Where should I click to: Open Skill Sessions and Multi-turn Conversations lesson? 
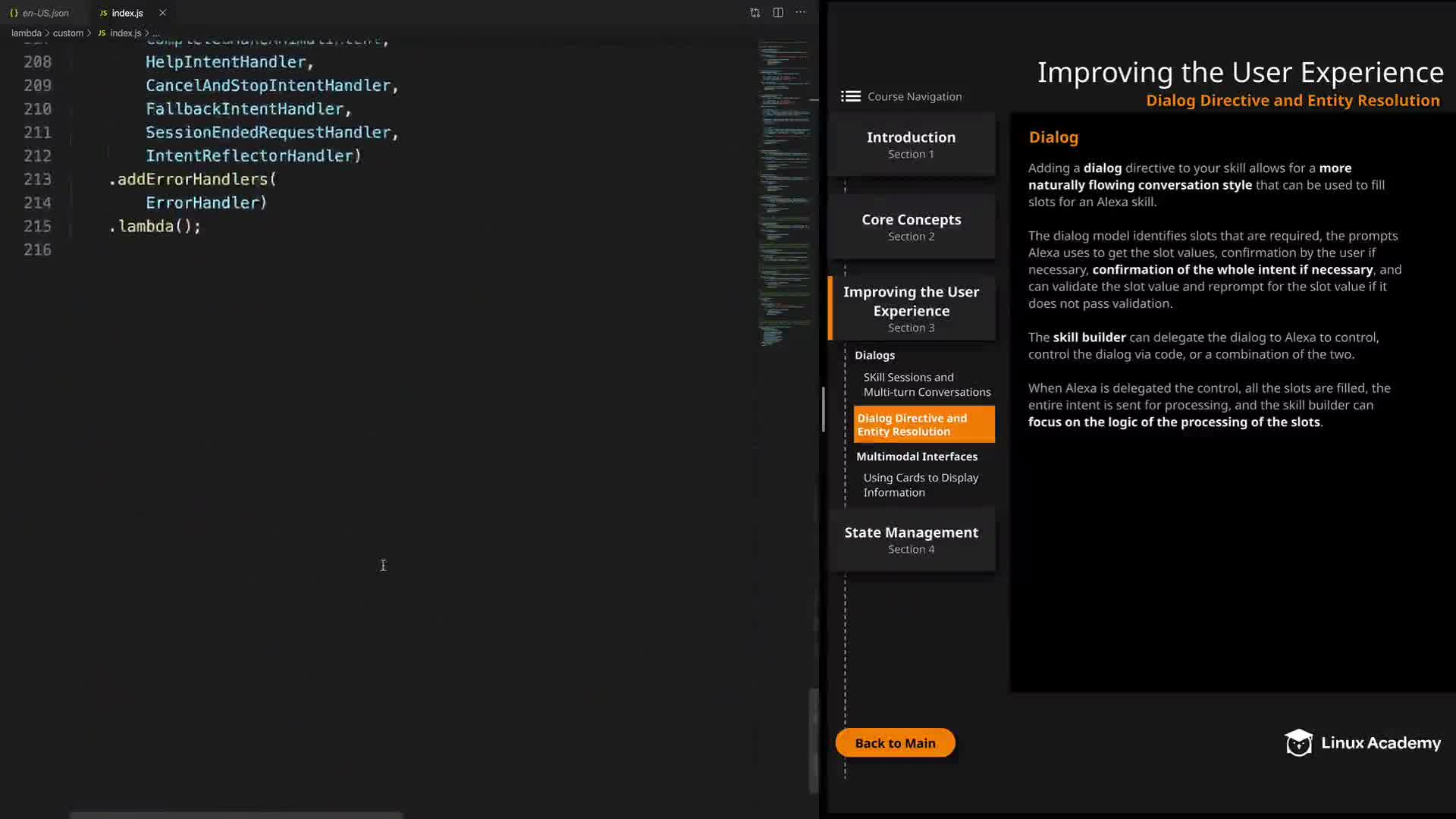(x=926, y=384)
